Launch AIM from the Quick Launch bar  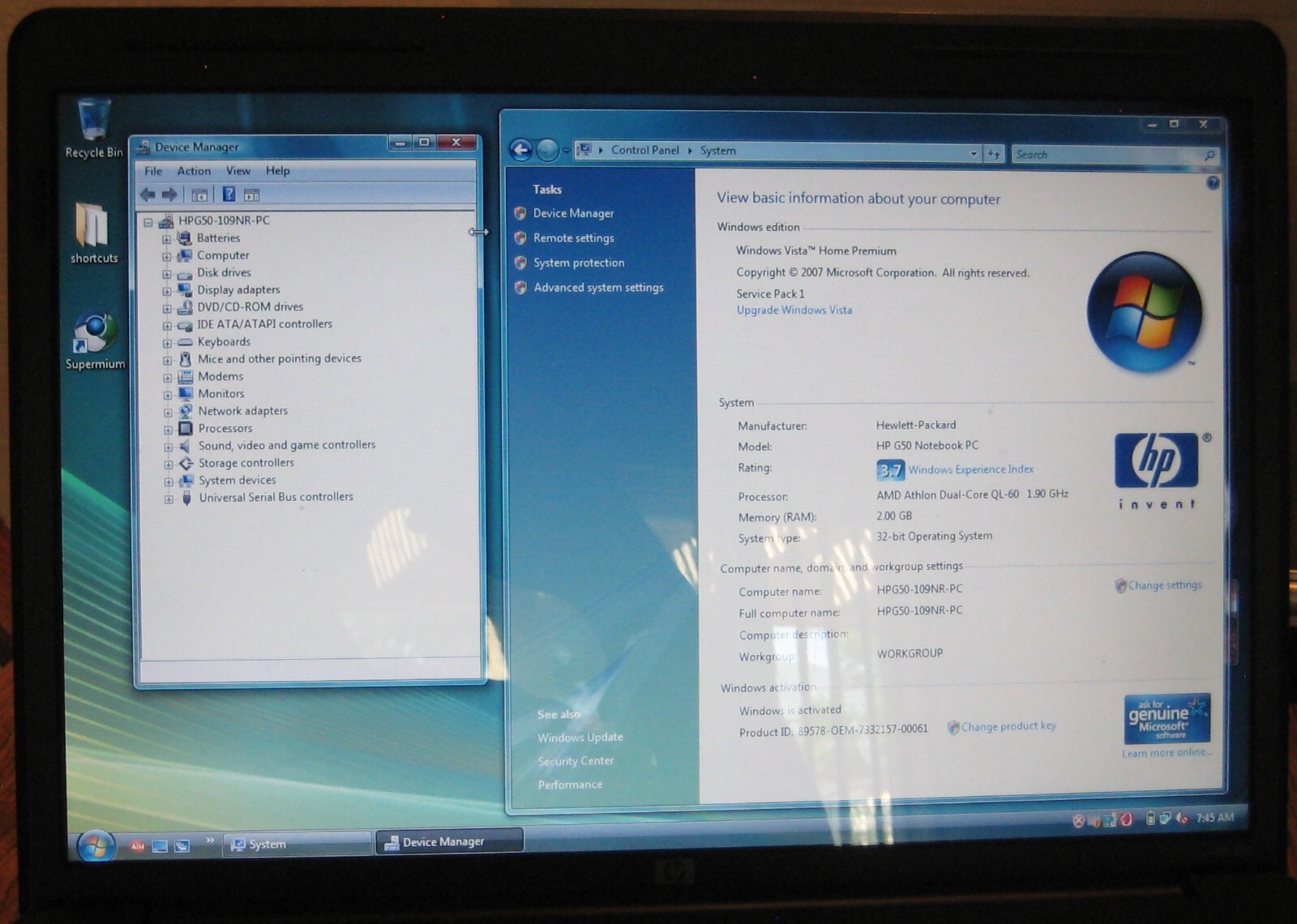point(138,846)
